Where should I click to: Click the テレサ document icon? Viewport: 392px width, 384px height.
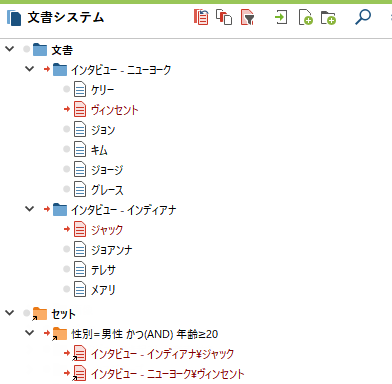point(80,270)
